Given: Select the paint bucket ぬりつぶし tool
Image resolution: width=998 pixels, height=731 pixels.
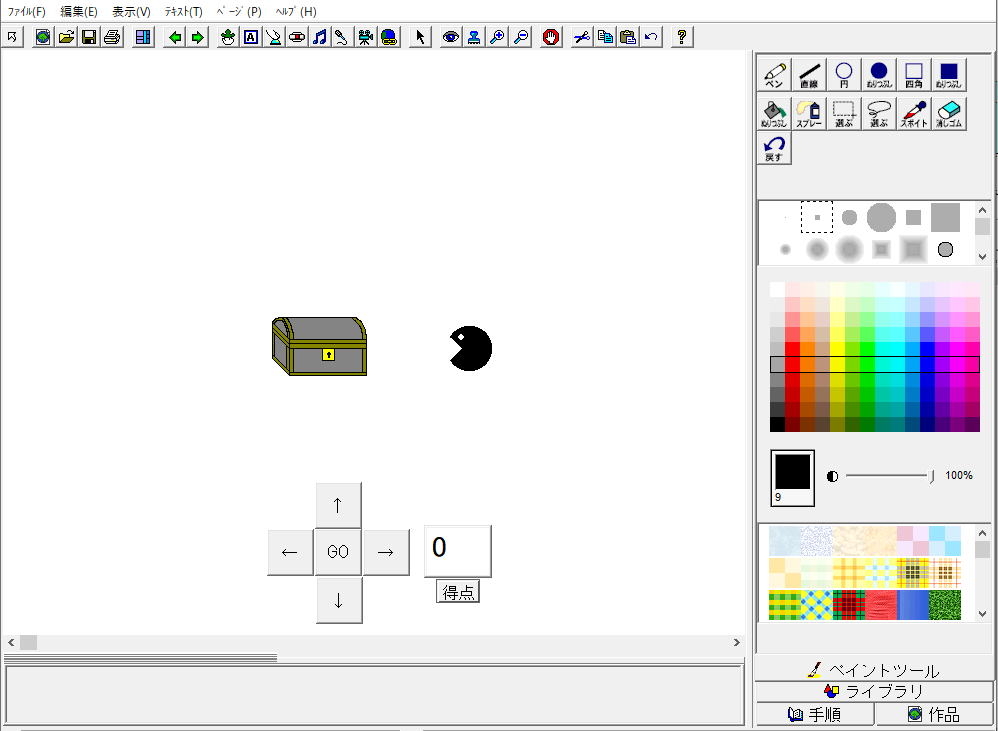Looking at the screenshot, I should (774, 114).
